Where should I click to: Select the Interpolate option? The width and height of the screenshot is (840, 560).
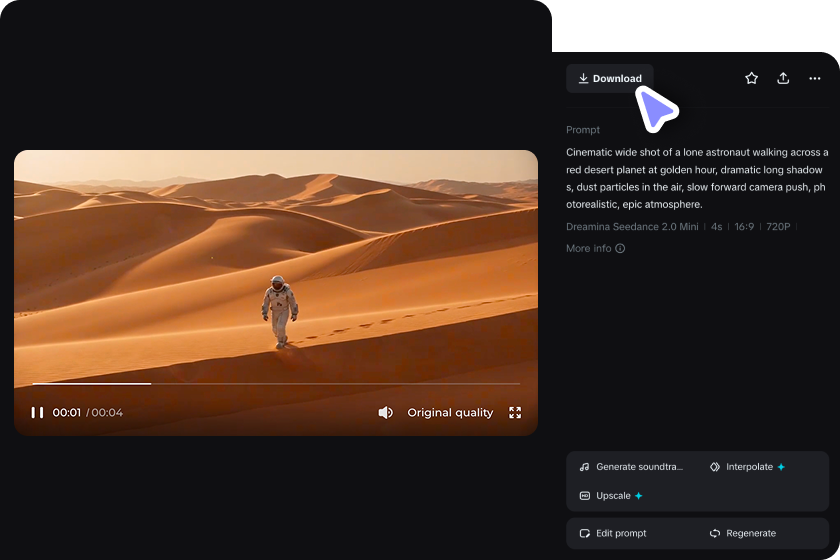747,467
